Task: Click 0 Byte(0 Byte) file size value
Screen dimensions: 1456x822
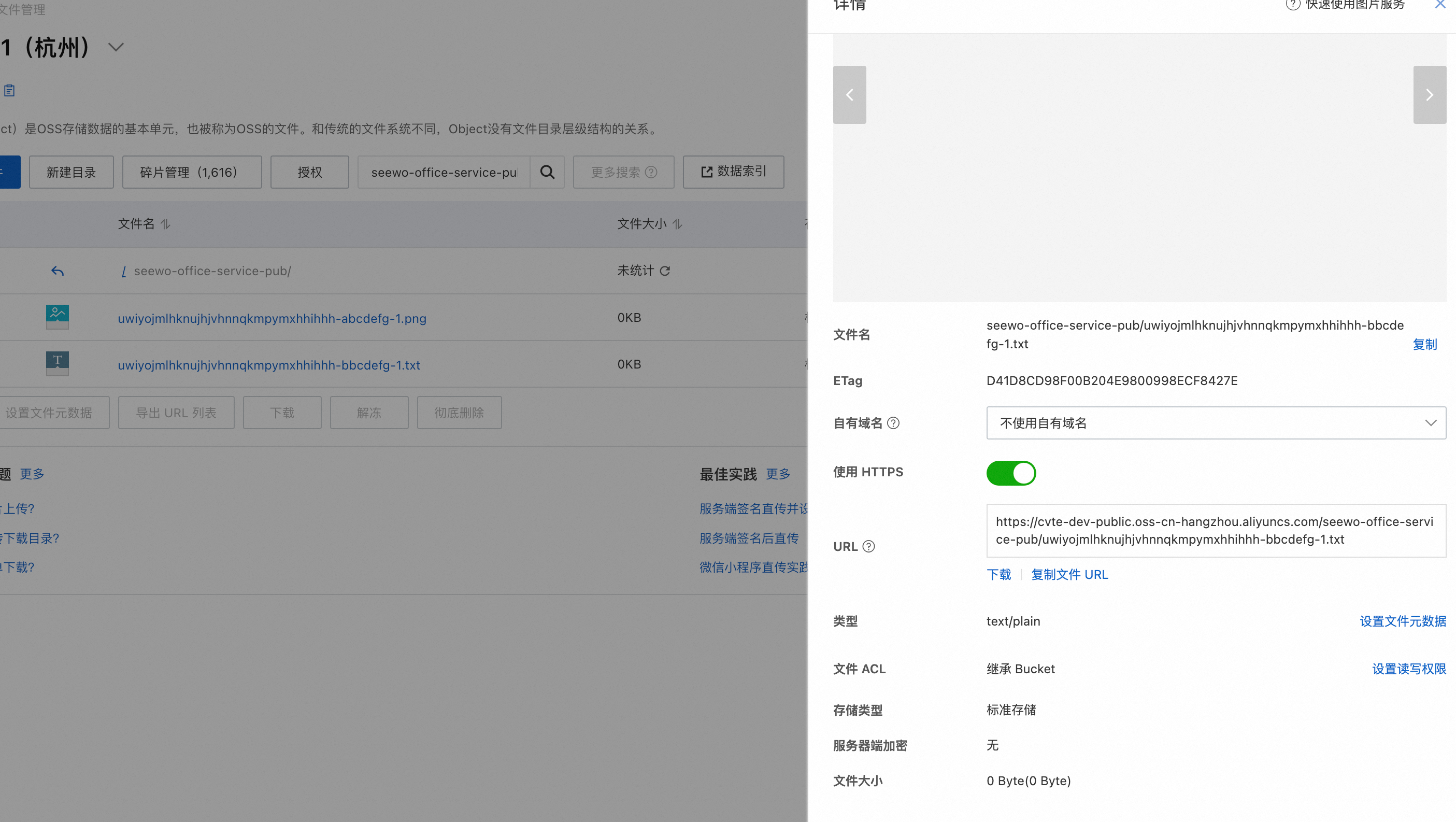Action: pyautogui.click(x=1029, y=781)
